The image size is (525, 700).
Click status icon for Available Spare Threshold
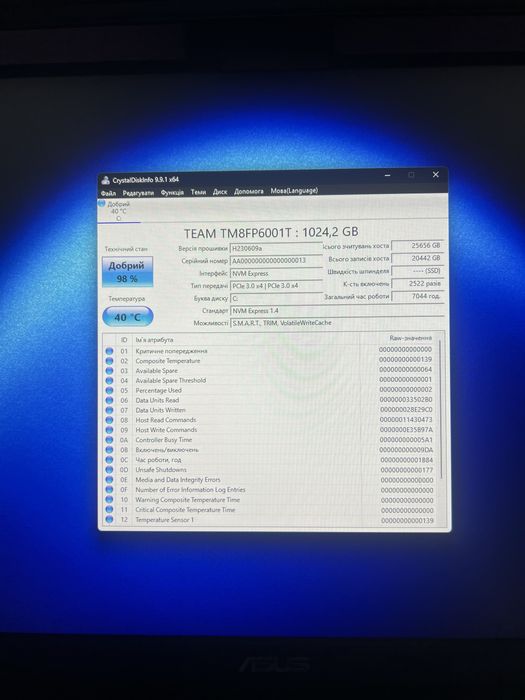point(109,381)
